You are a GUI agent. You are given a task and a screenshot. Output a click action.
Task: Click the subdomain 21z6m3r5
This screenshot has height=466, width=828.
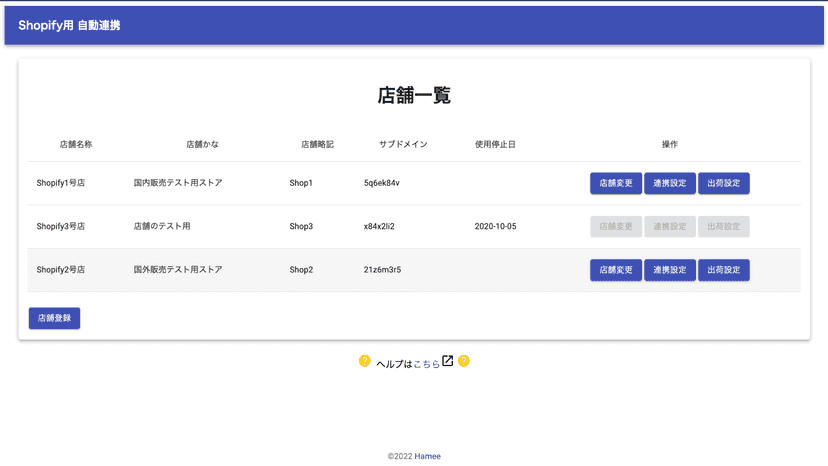click(382, 270)
